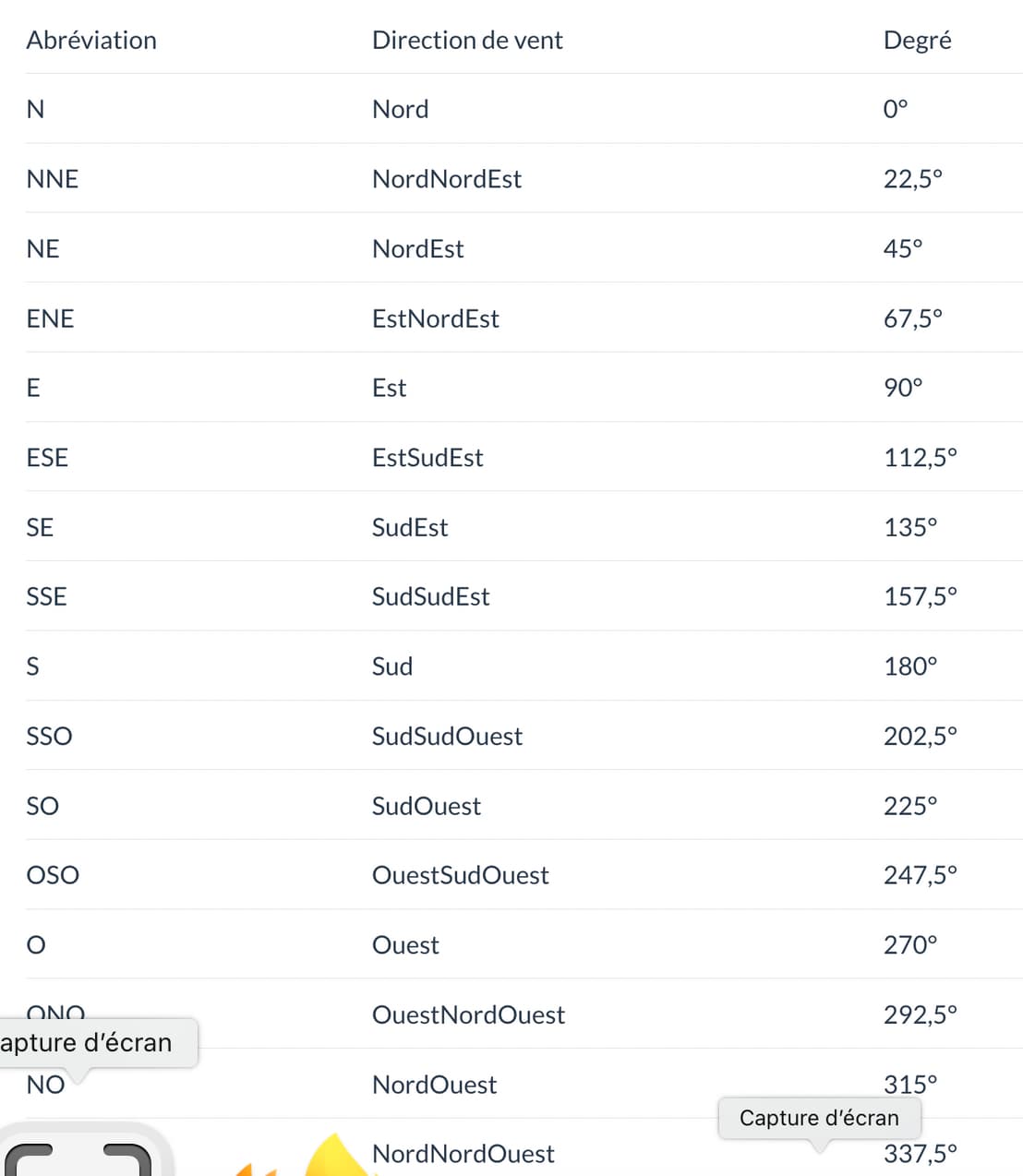The height and width of the screenshot is (1176, 1023).
Task: Click the SudSudOuest direction cell
Action: pyautogui.click(x=447, y=736)
